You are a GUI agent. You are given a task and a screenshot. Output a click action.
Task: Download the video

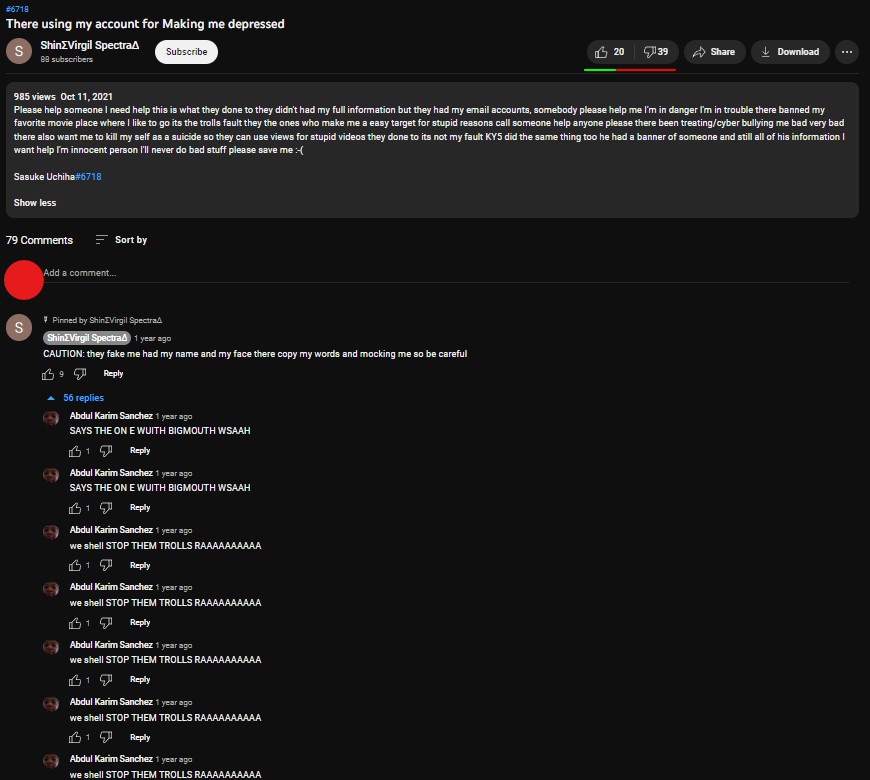coord(789,52)
